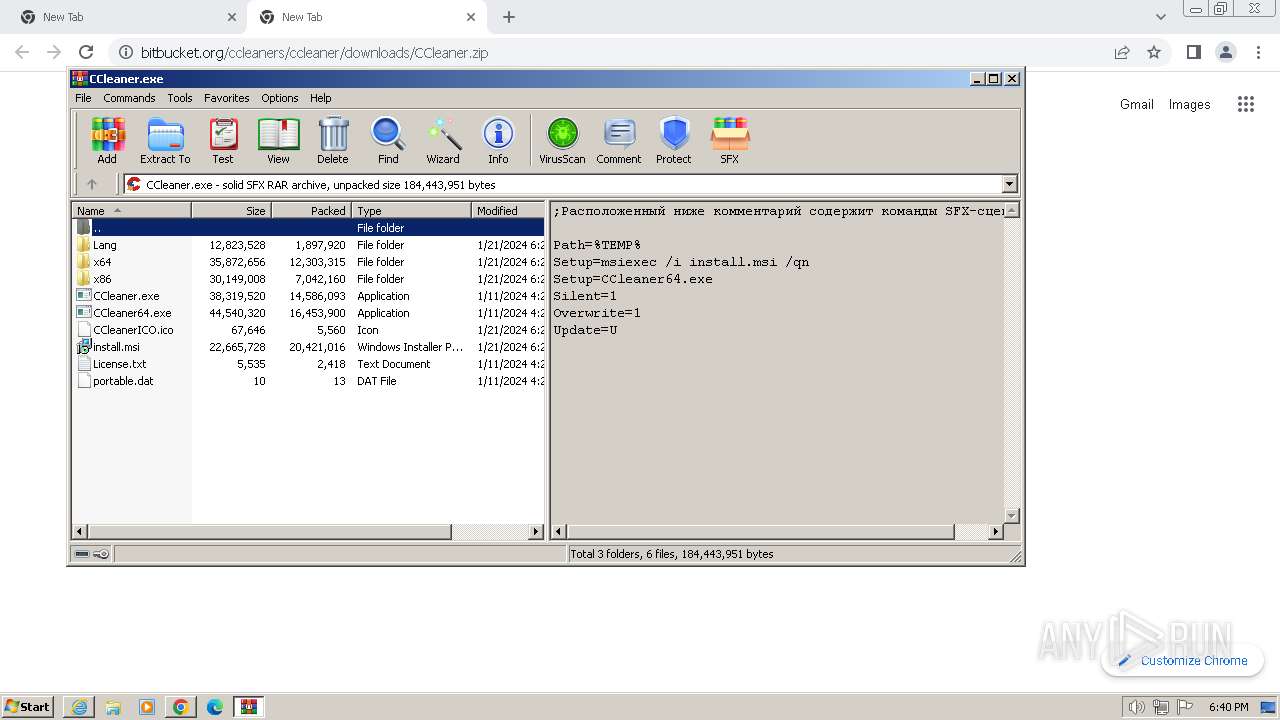
Task: Open Internet Explorer taskbar icon
Action: tap(79, 707)
